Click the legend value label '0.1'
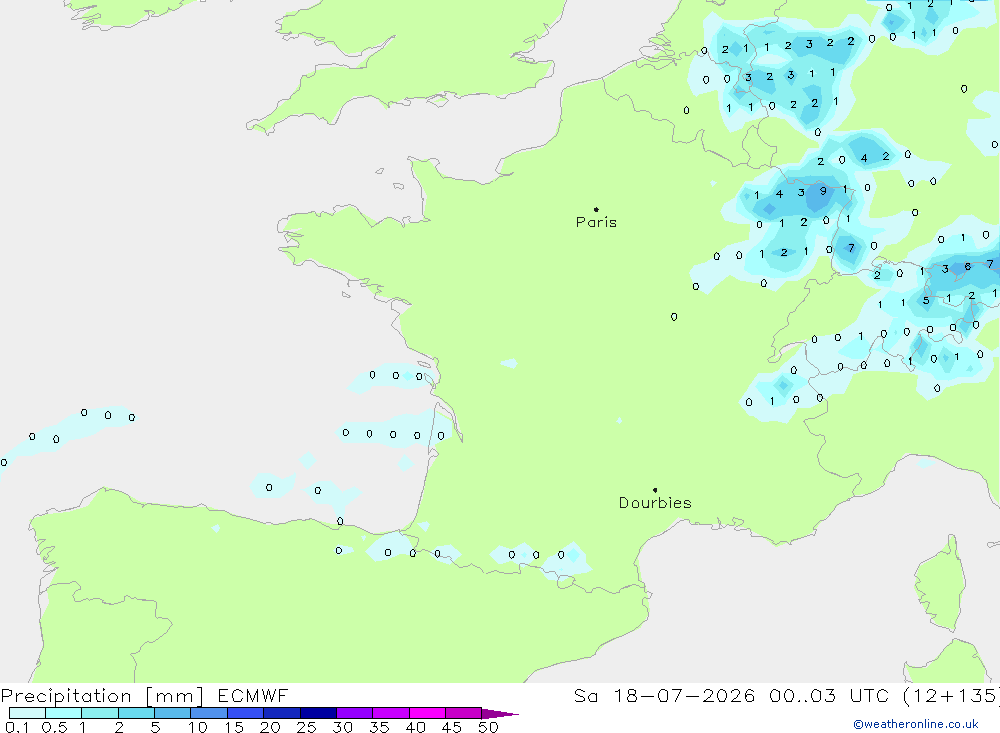The height and width of the screenshot is (733, 1000). pyautogui.click(x=17, y=727)
